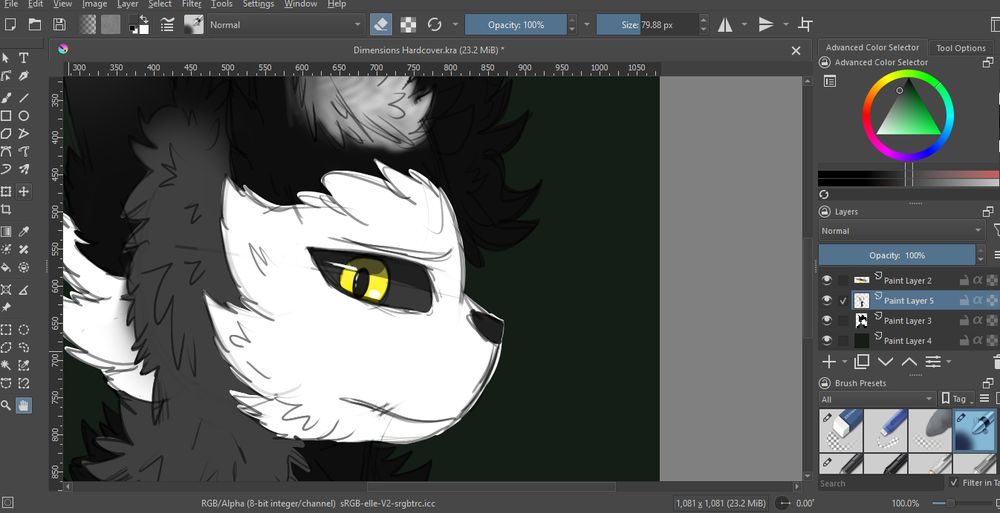1000x513 pixels.
Task: Click the brush Opacity 100% slider
Action: tap(516, 24)
